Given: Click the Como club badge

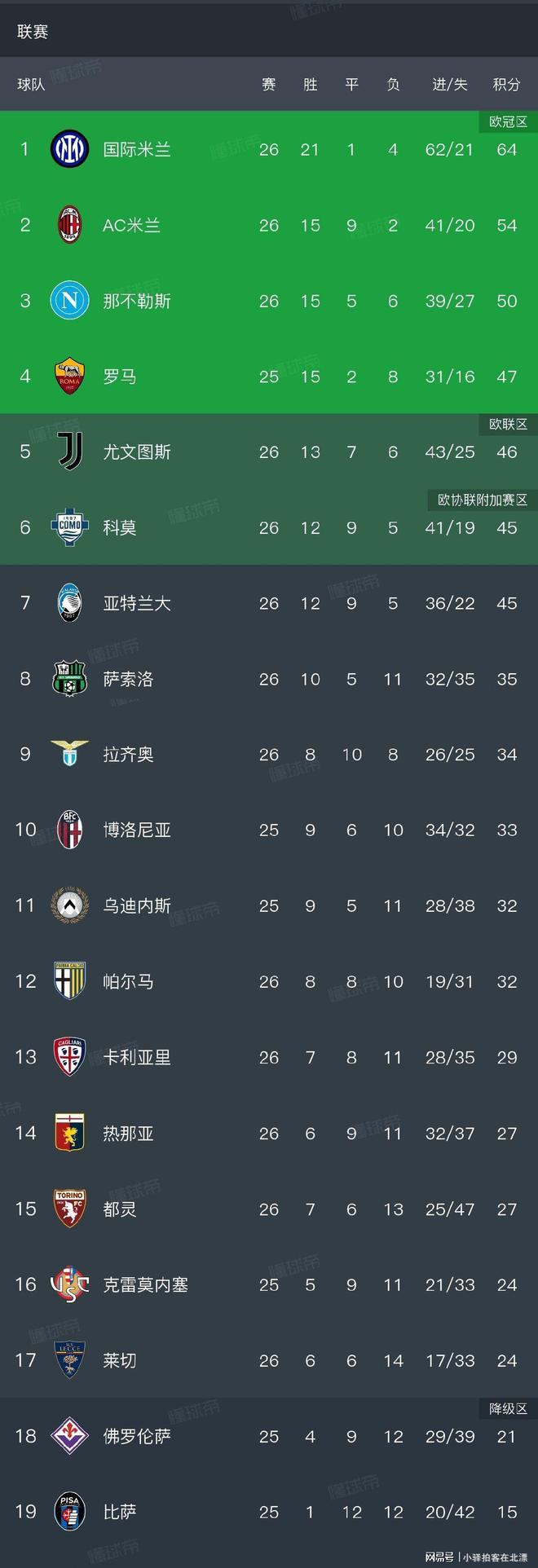Looking at the screenshot, I should (69, 527).
